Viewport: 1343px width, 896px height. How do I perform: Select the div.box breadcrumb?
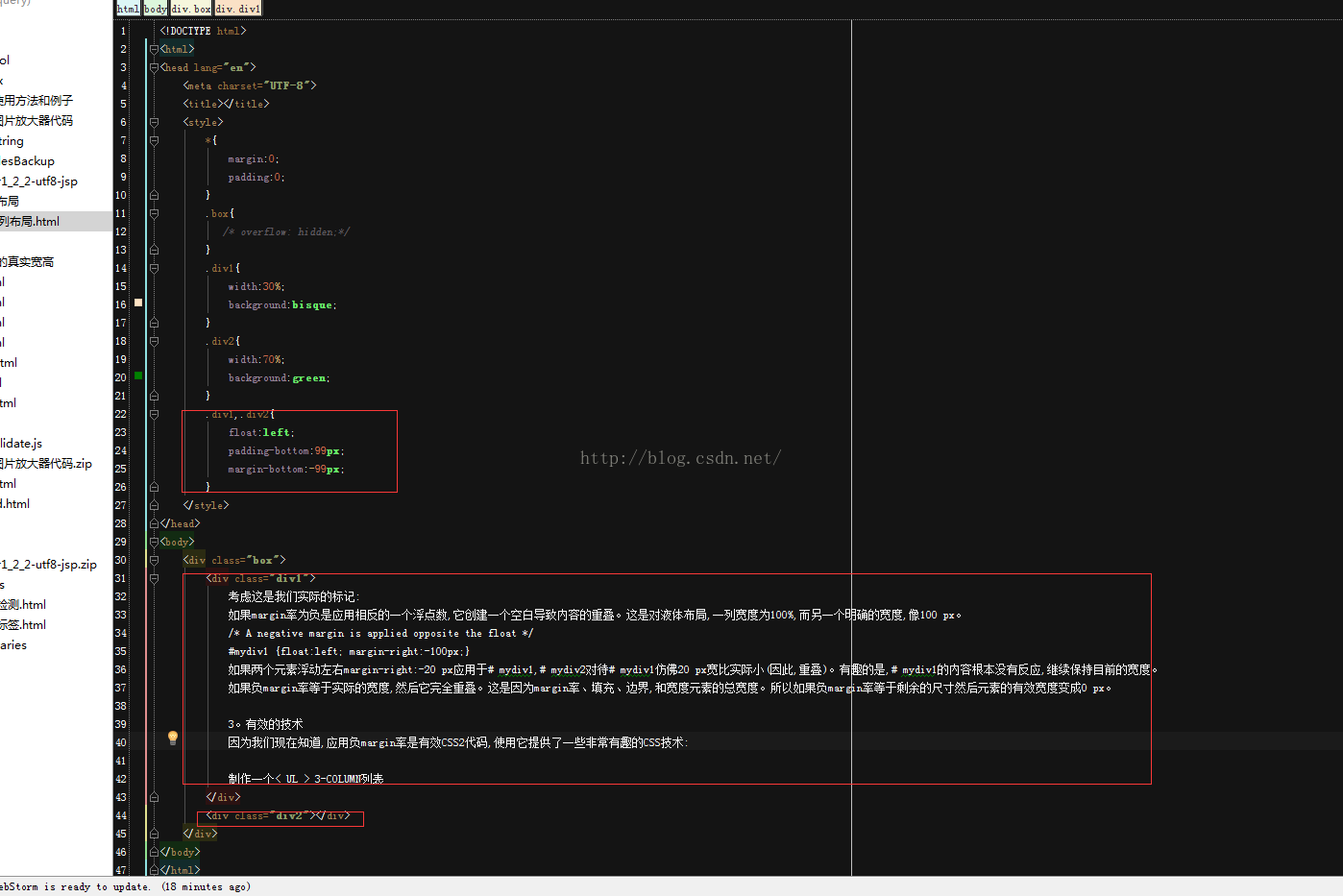tap(191, 9)
